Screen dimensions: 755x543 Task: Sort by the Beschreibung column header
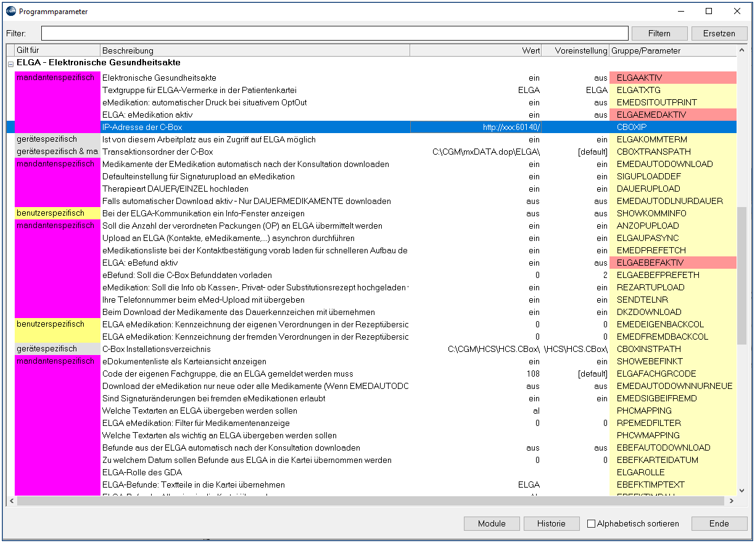255,50
